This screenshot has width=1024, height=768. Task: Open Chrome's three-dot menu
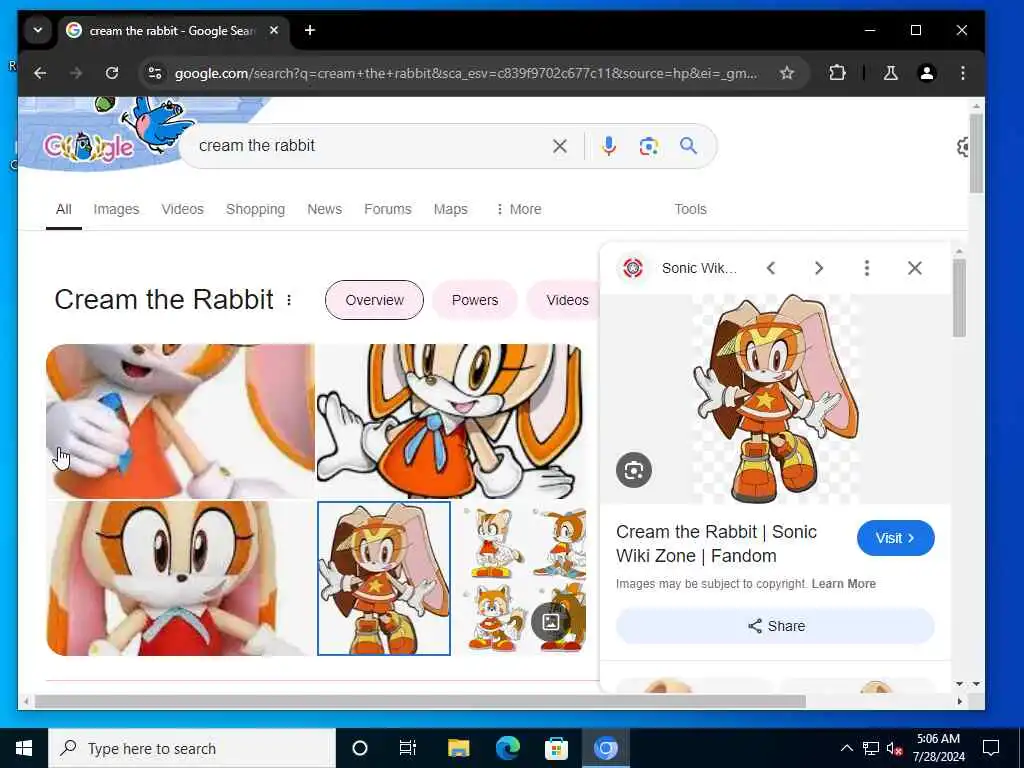(x=963, y=73)
